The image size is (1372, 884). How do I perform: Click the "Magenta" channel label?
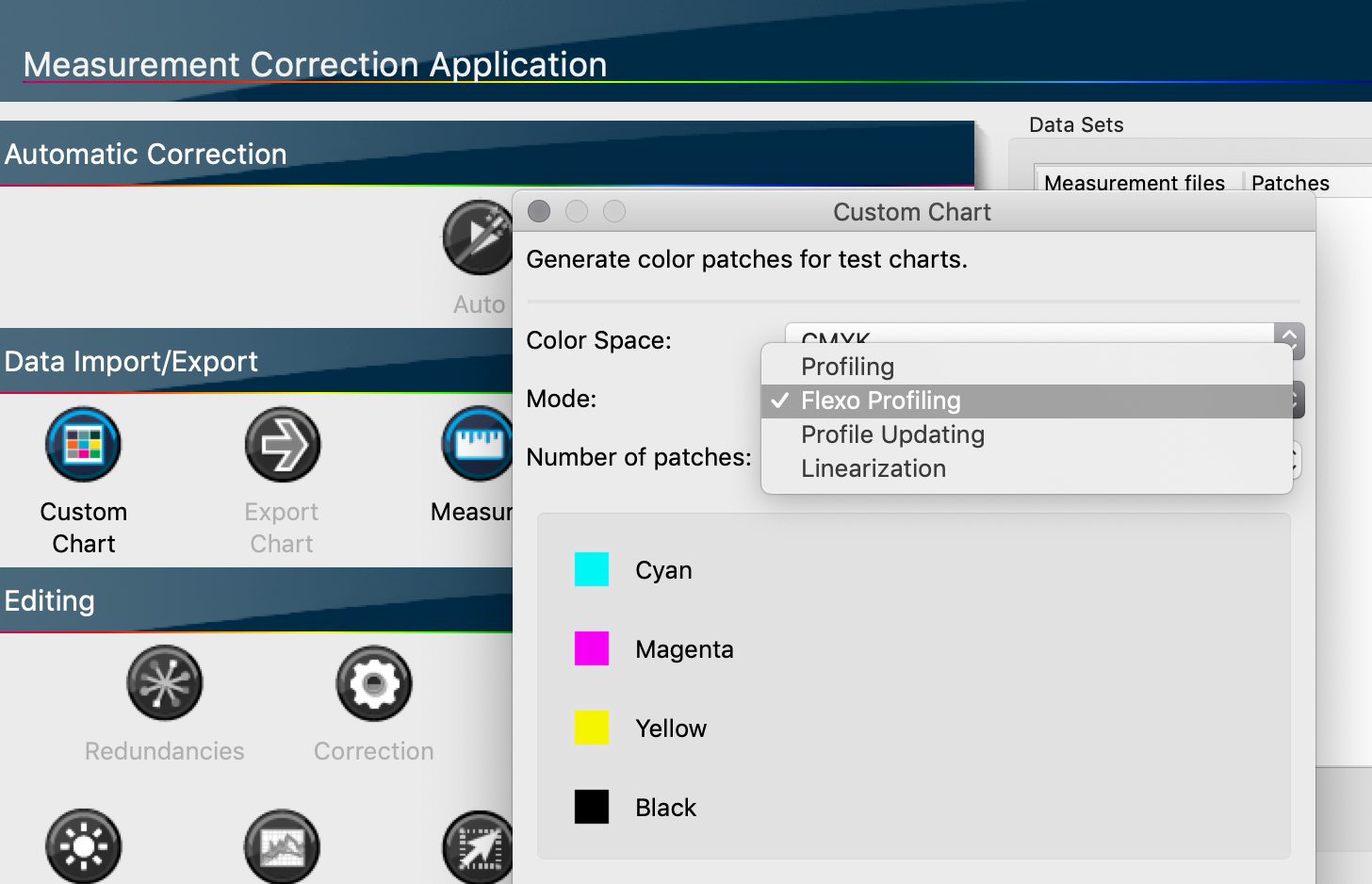coord(684,649)
